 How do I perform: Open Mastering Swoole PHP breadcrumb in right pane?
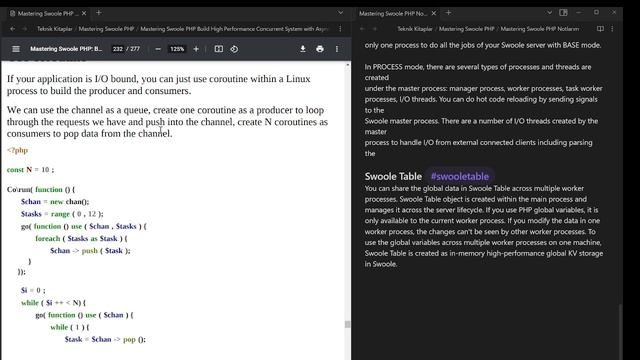(x=467, y=29)
